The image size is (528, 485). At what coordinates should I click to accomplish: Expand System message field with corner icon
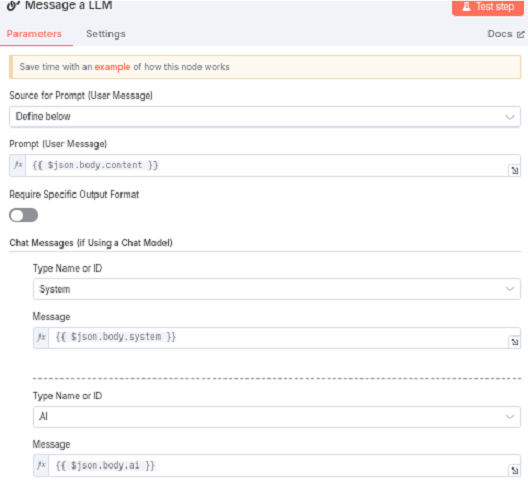pyautogui.click(x=515, y=342)
